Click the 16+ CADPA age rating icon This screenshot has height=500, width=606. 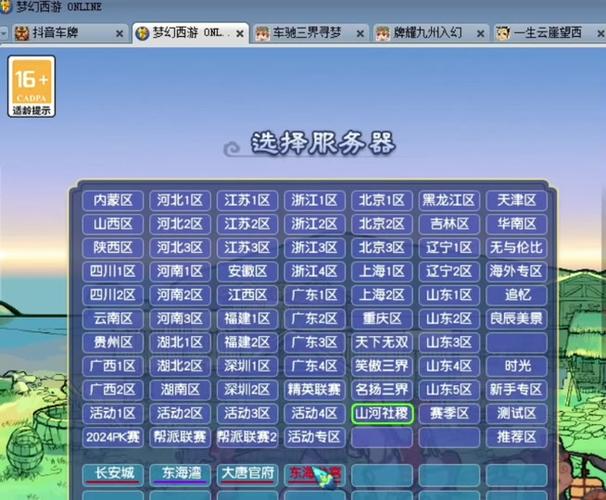pos(31,86)
